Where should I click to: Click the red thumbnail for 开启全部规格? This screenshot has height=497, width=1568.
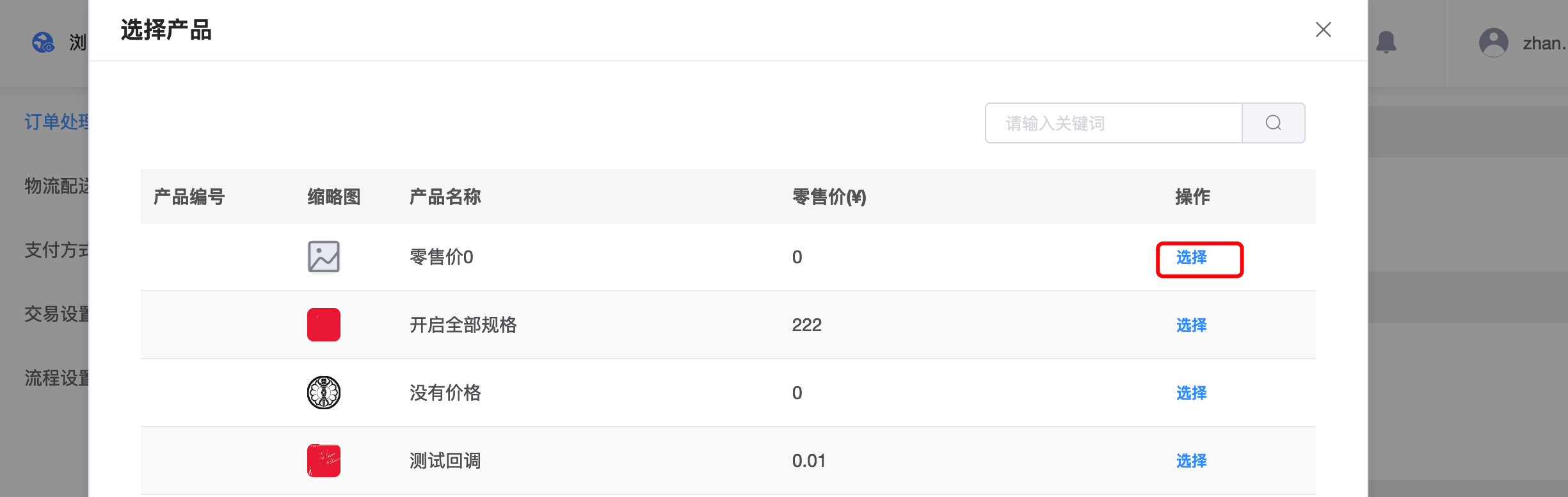[324, 325]
